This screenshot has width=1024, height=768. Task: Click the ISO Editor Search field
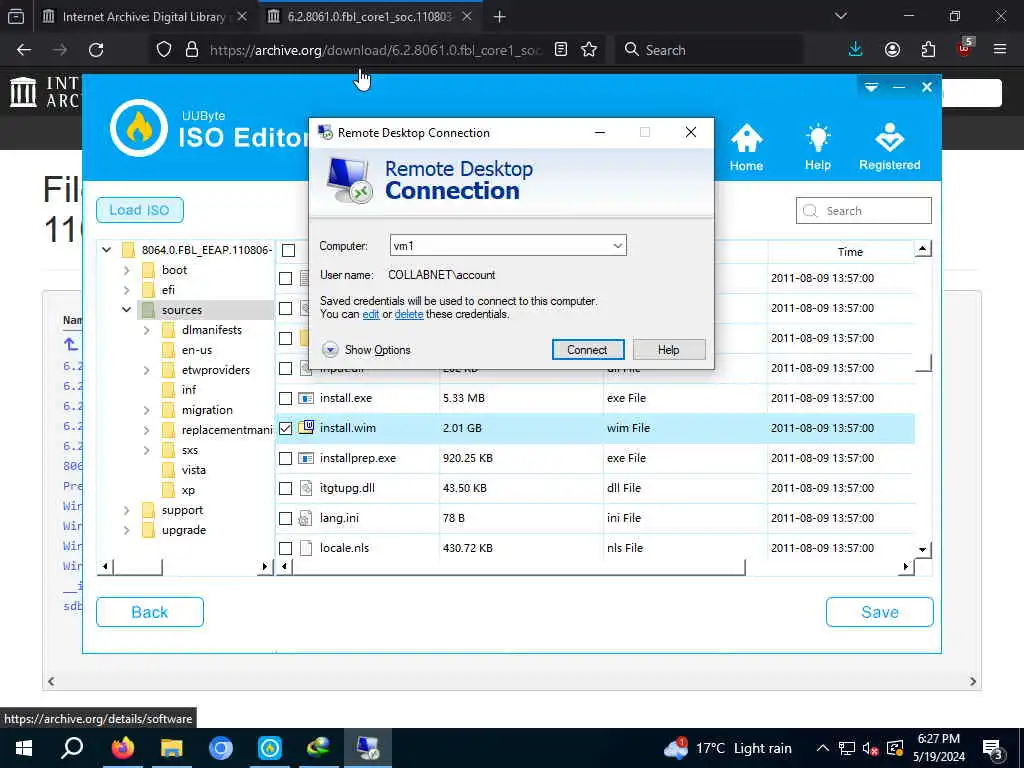click(863, 211)
